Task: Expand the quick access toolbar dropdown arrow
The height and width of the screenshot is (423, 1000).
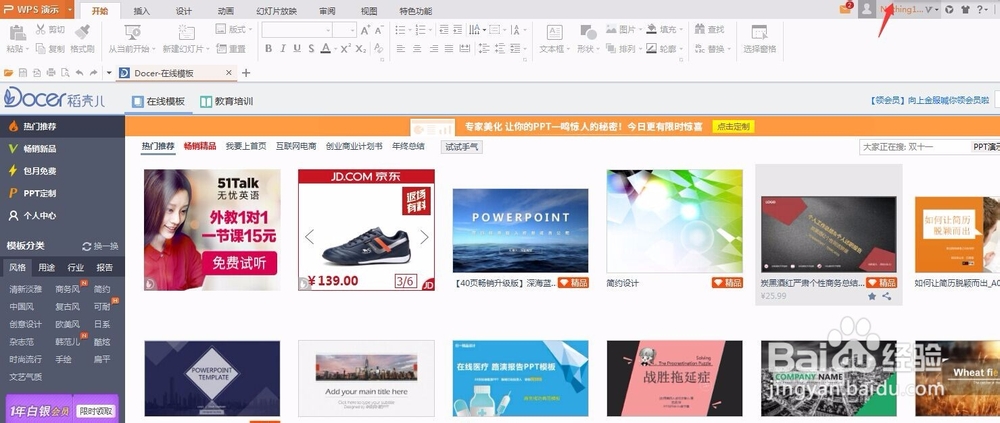Action: coord(109,73)
